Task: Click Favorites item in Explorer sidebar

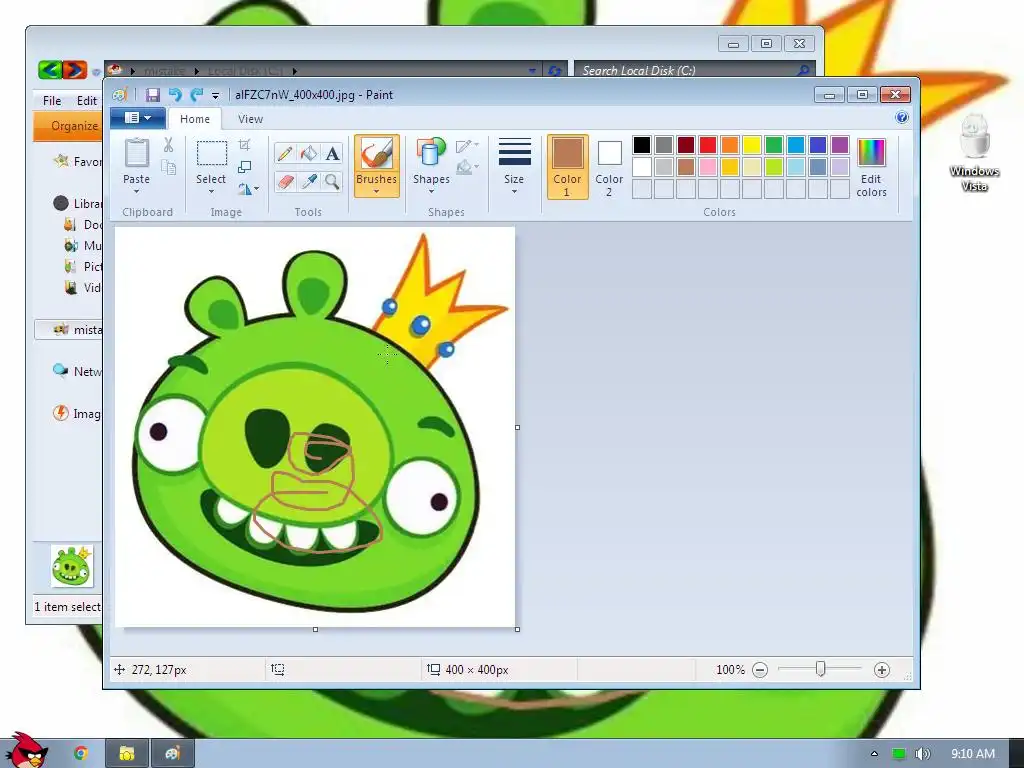Action: [x=78, y=161]
